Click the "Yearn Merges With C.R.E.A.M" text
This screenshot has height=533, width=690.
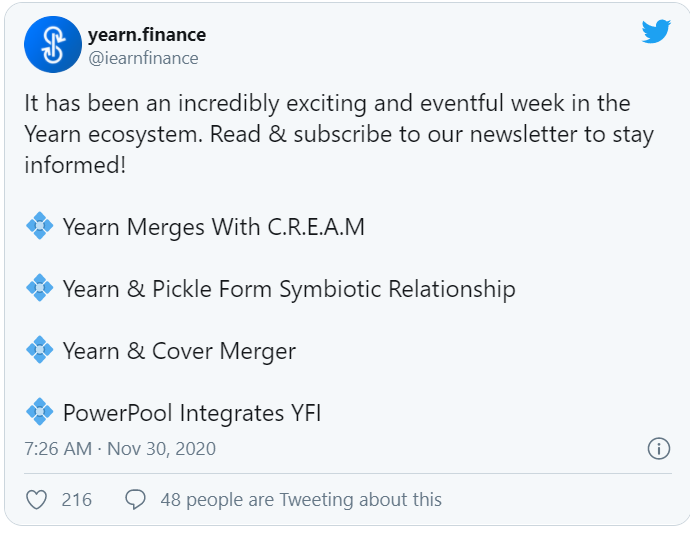213,227
